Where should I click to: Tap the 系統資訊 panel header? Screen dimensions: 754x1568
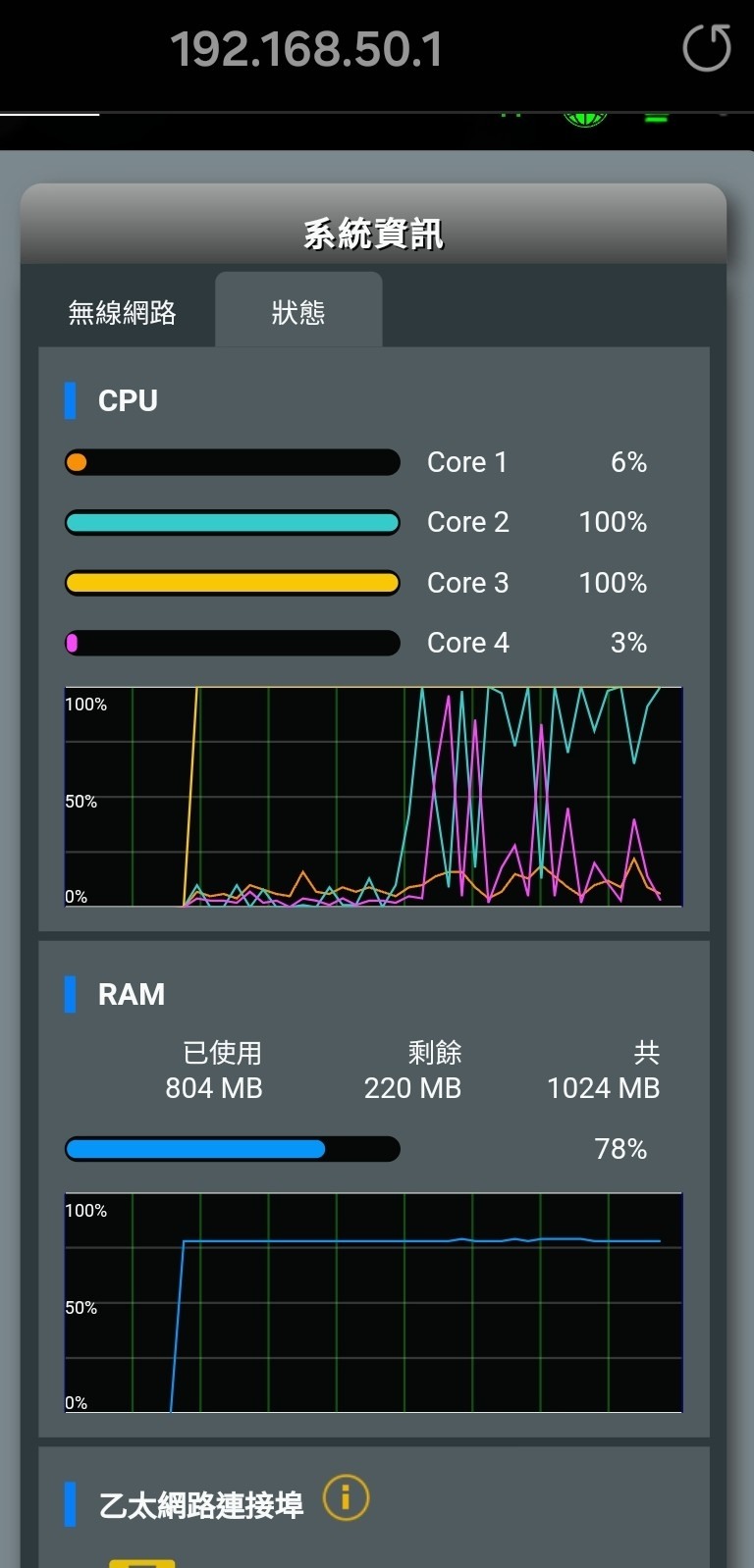(373, 234)
